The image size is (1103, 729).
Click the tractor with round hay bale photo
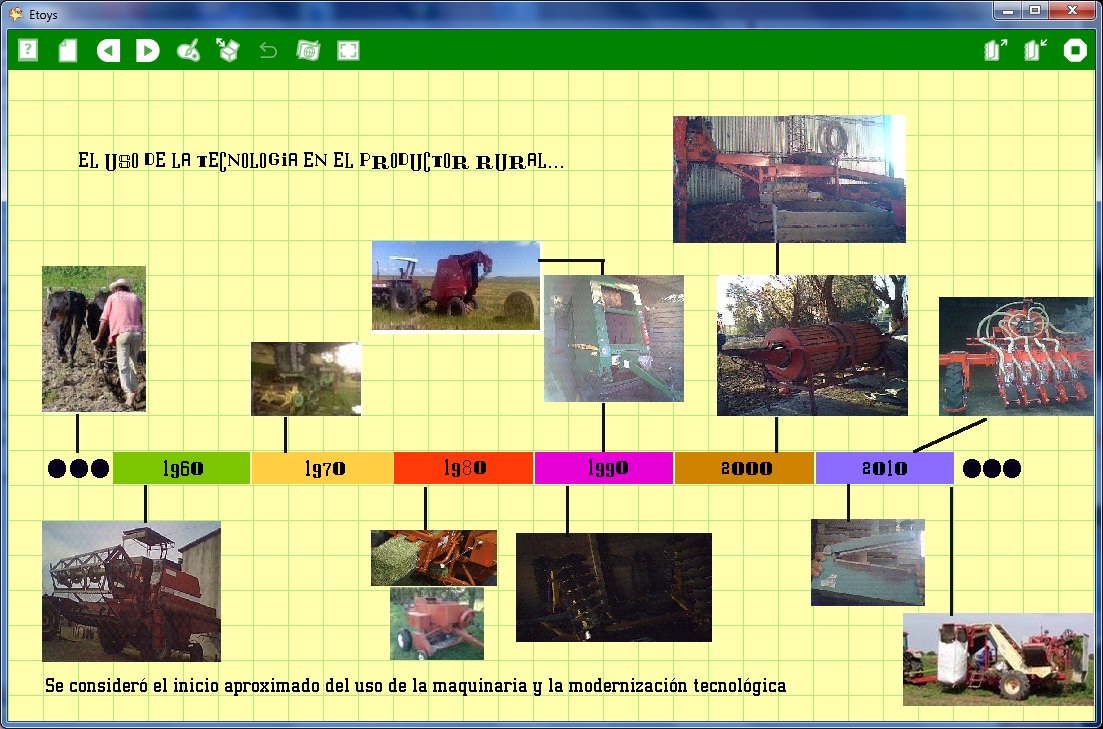pyautogui.click(x=456, y=286)
